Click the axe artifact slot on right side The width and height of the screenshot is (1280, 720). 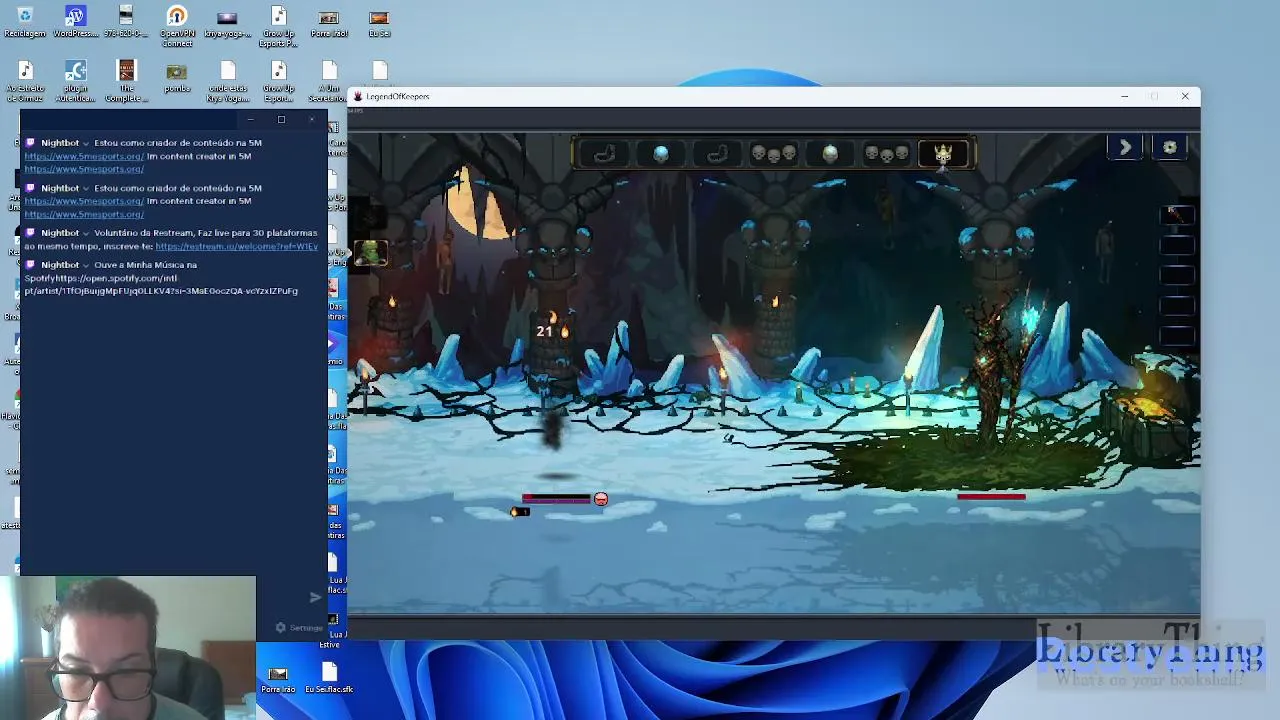coord(1177,214)
